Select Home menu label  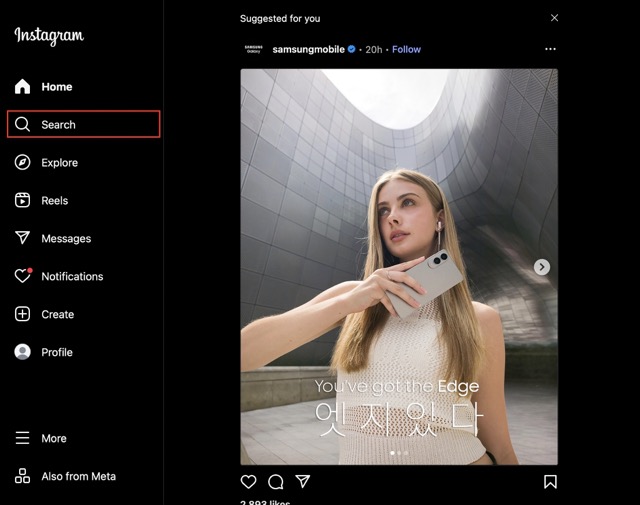point(57,87)
